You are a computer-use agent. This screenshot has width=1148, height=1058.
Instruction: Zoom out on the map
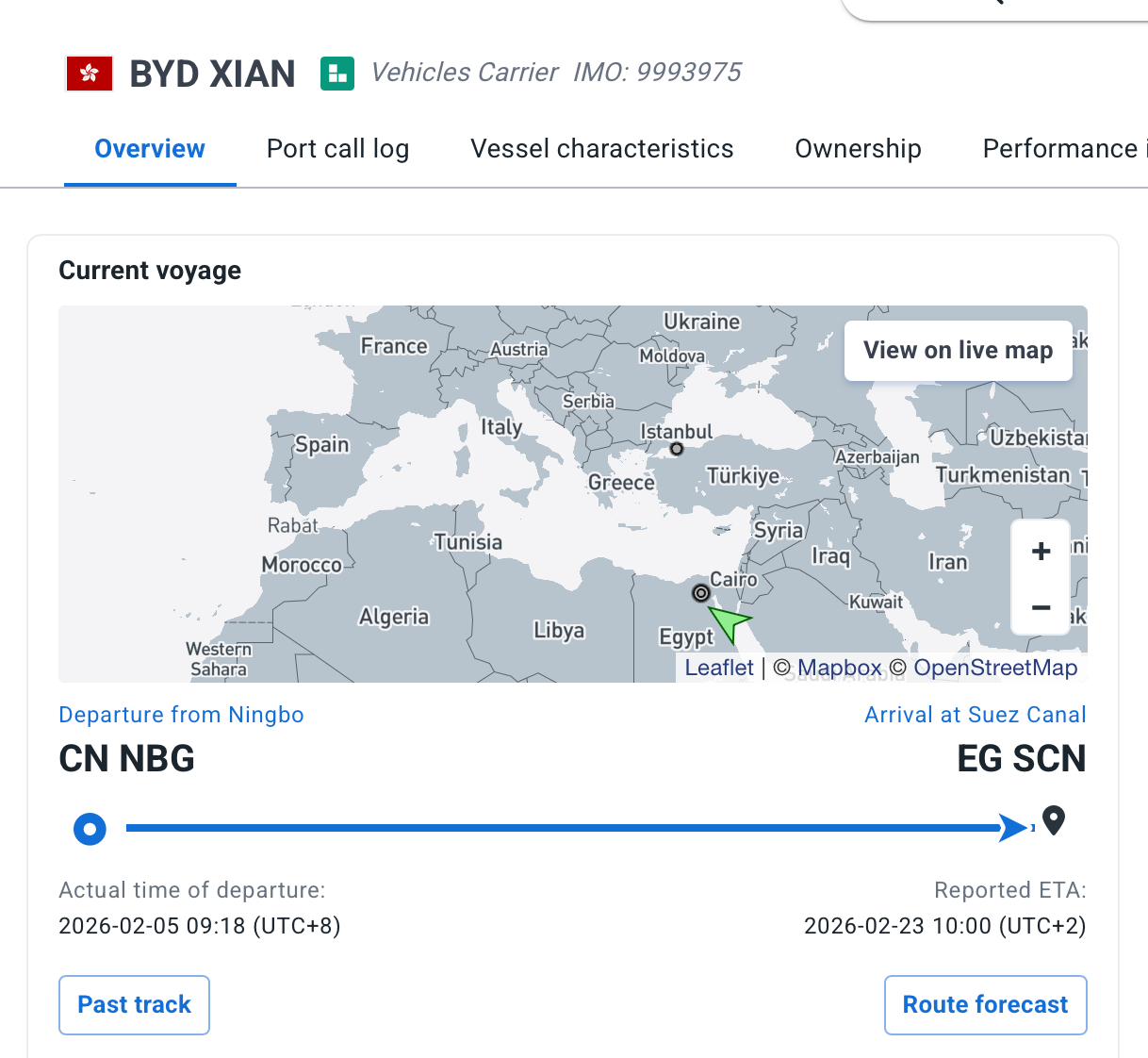pyautogui.click(x=1041, y=607)
